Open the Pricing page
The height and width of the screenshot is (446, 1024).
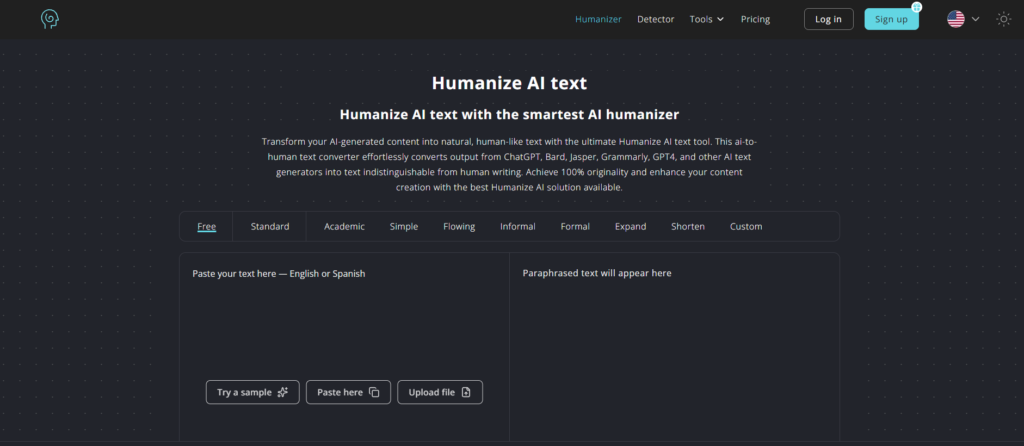point(755,19)
